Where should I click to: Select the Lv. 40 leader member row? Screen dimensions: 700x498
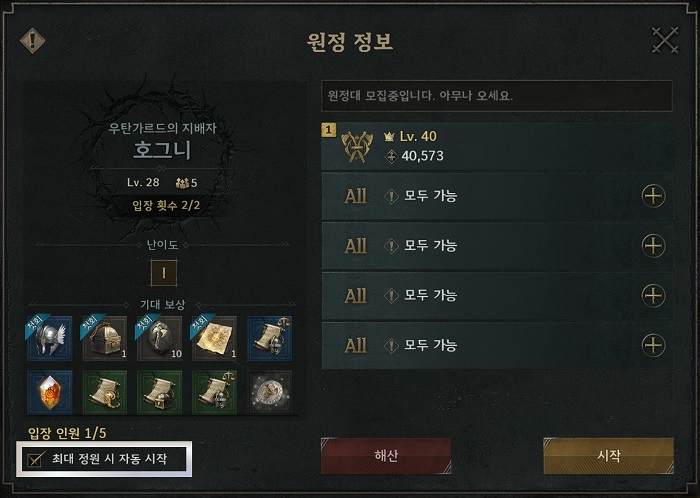pyautogui.click(x=497, y=146)
